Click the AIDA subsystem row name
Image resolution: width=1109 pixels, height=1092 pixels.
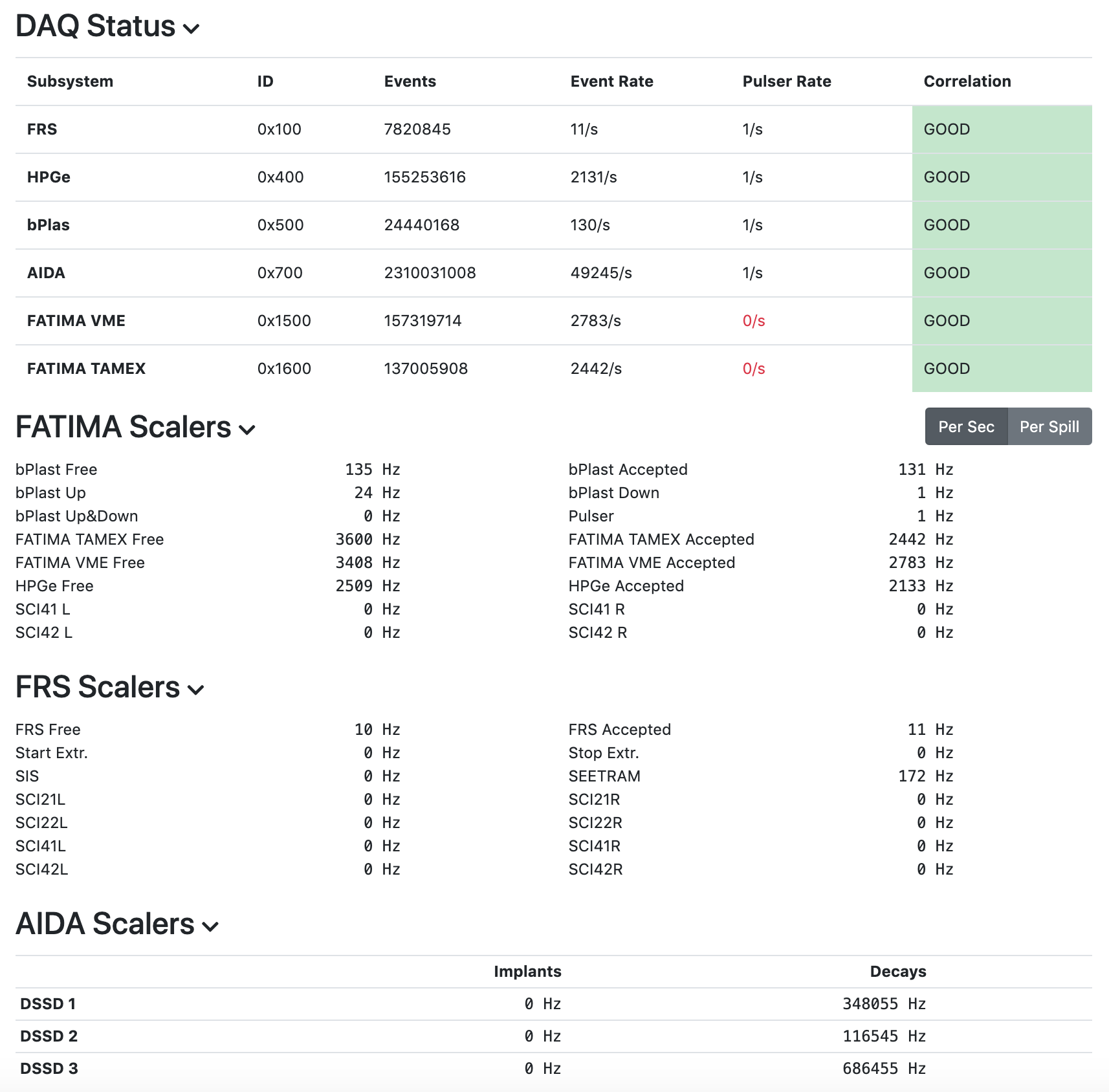(46, 273)
